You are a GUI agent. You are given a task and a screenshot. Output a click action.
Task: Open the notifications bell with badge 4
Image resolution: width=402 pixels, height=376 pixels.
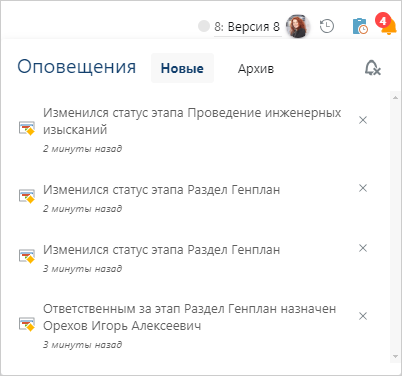(388, 25)
